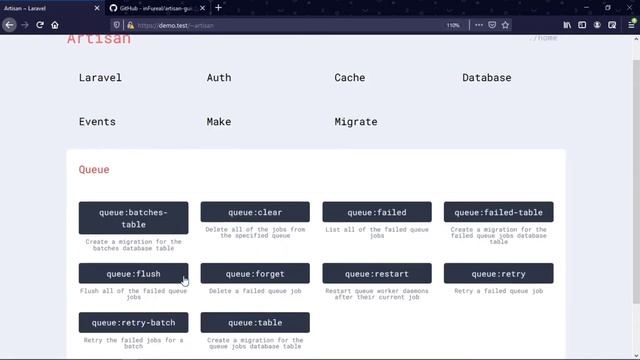
Task: Bookmark this page with star icon
Action: [x=505, y=25]
